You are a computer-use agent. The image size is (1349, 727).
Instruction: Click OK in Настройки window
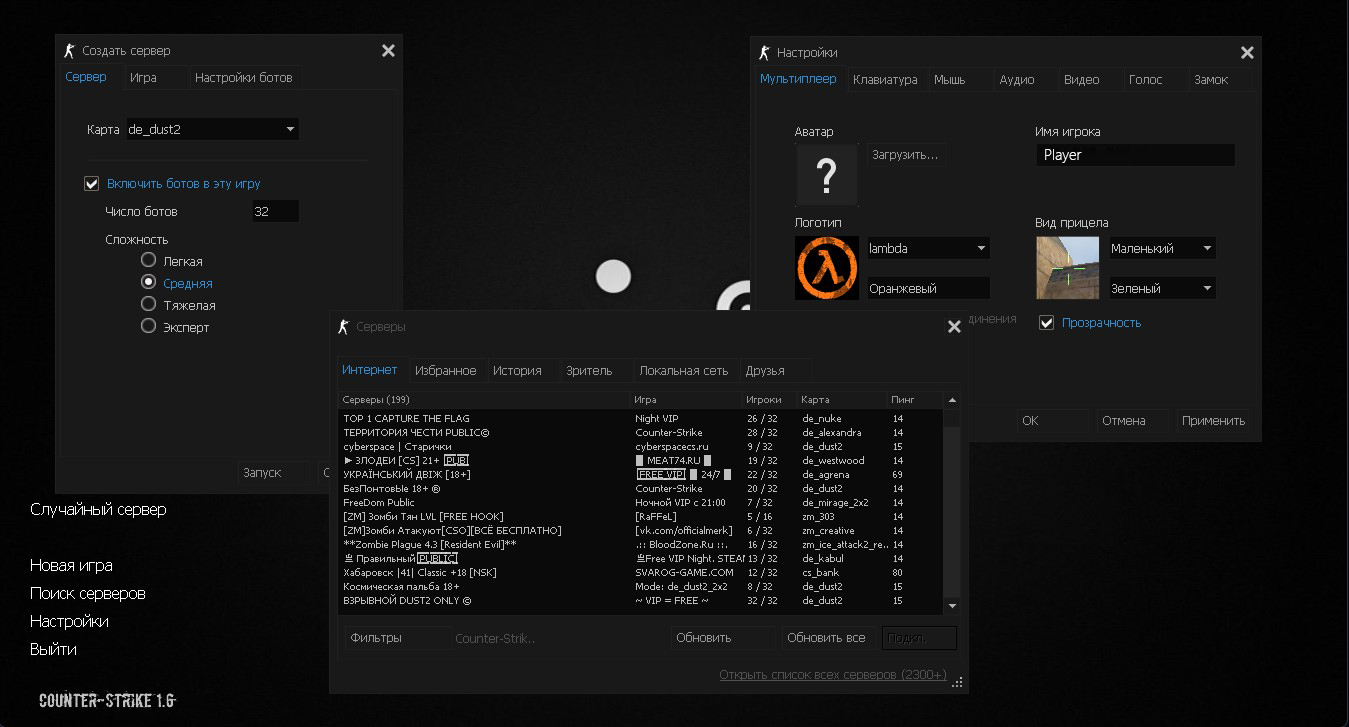[x=1052, y=421]
